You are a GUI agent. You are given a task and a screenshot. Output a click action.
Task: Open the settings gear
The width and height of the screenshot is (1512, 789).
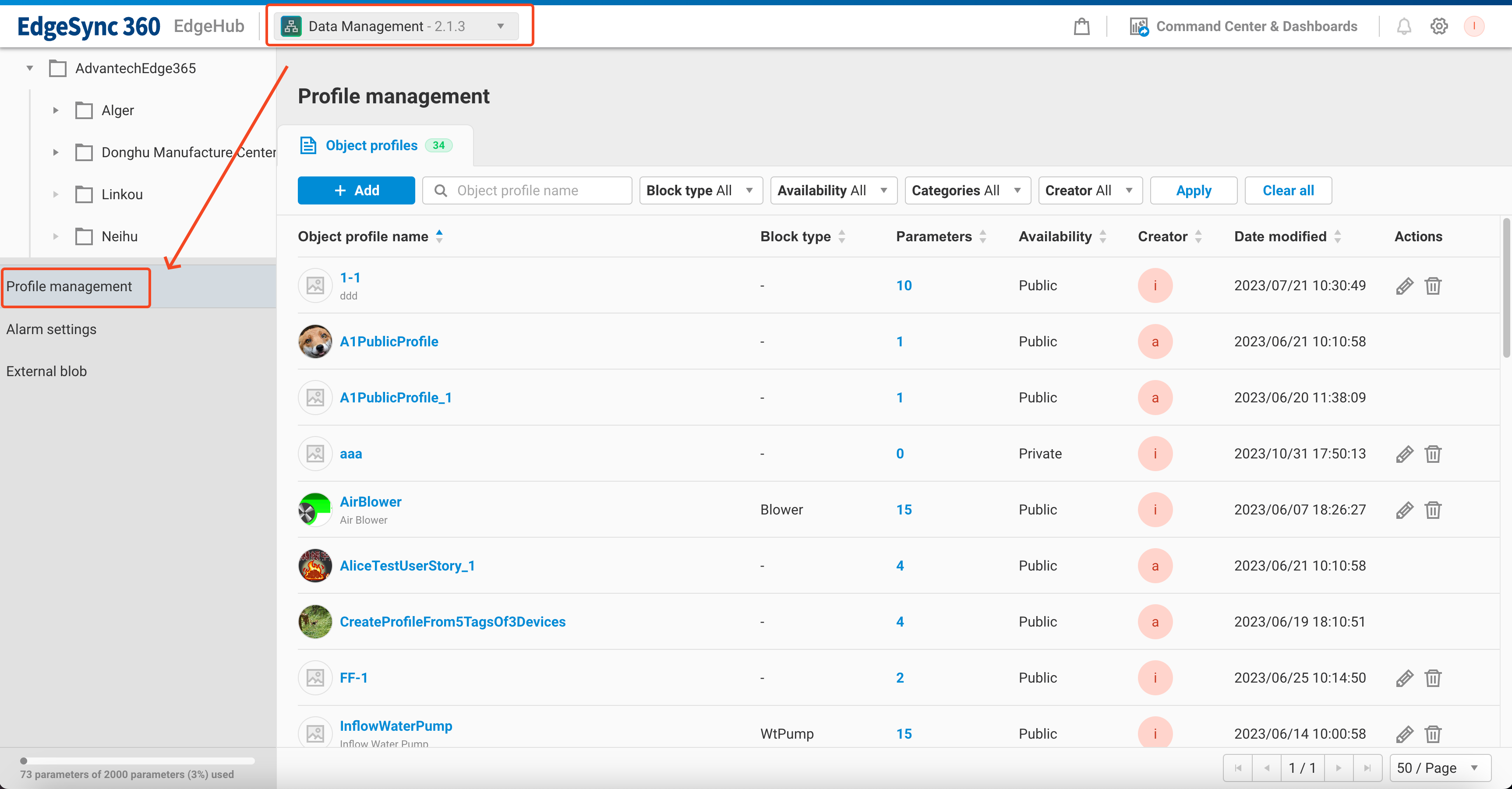1438,26
